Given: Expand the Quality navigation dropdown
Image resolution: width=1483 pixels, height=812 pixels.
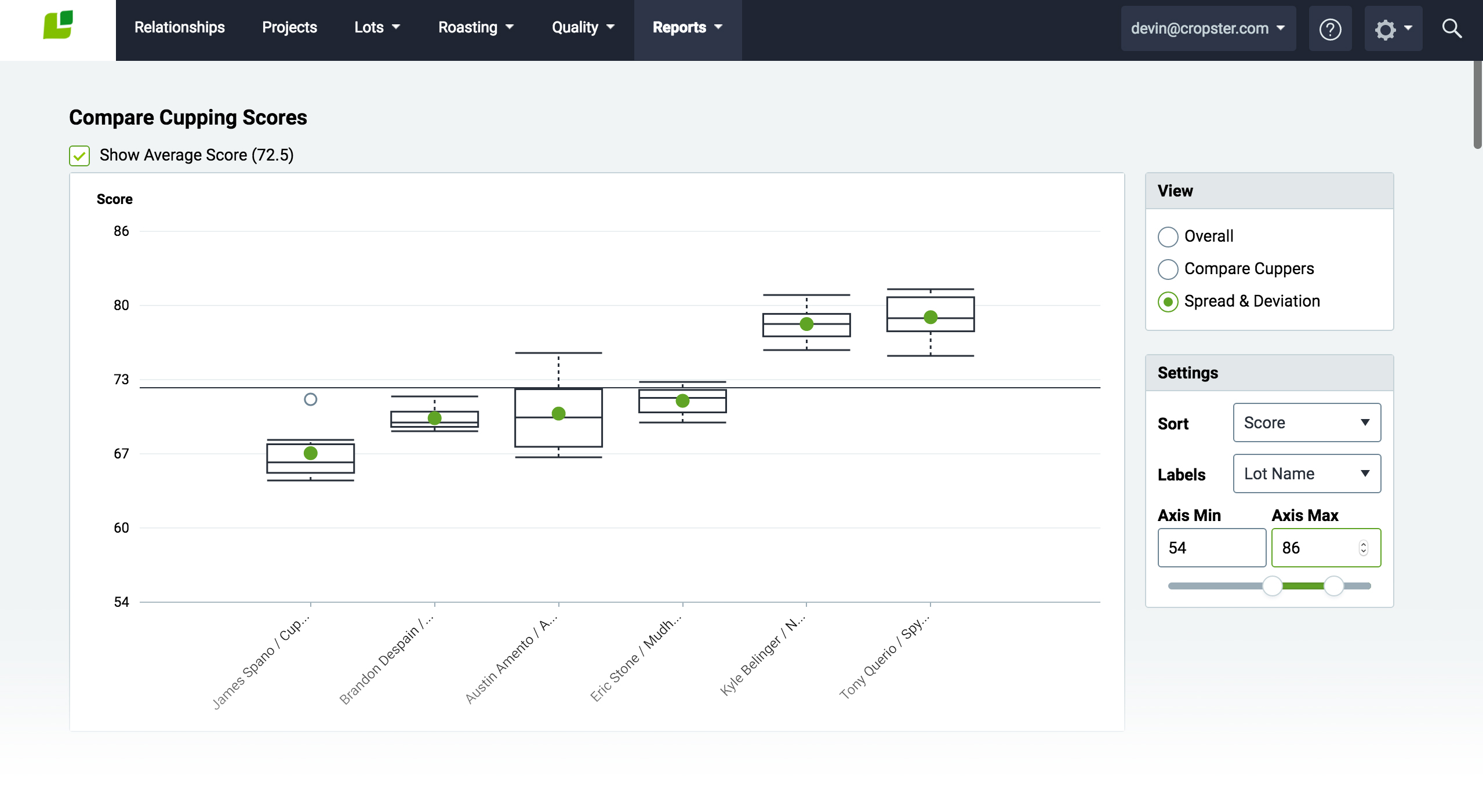Looking at the screenshot, I should (583, 27).
